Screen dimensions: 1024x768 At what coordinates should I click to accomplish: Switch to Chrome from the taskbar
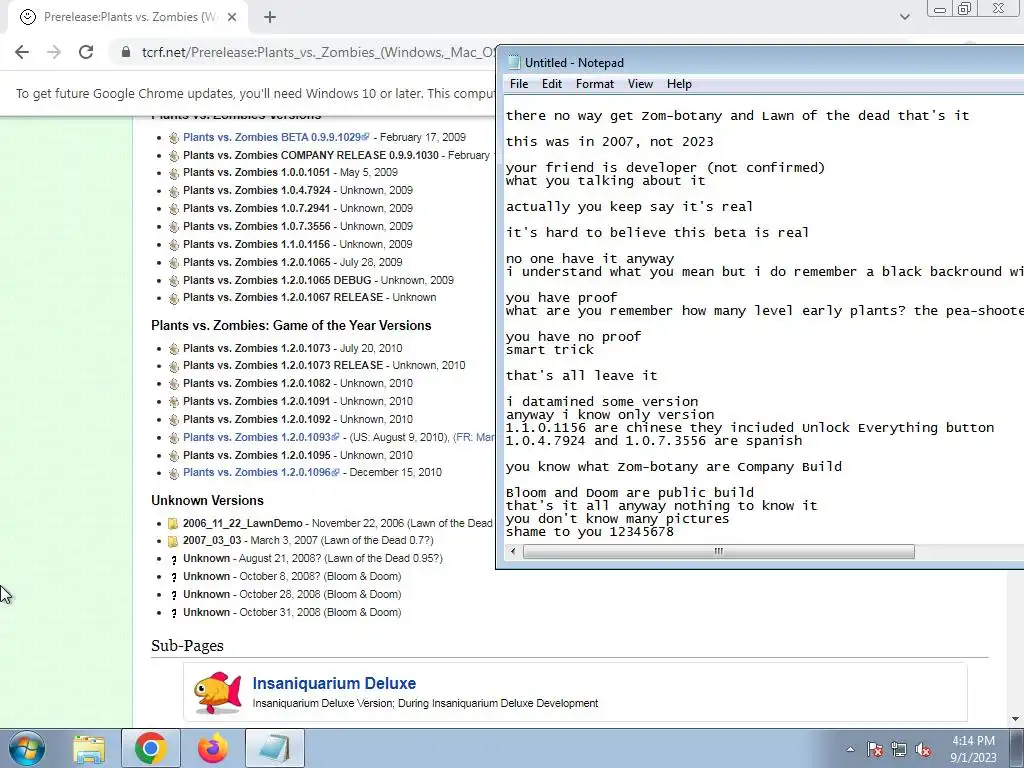(x=151, y=748)
